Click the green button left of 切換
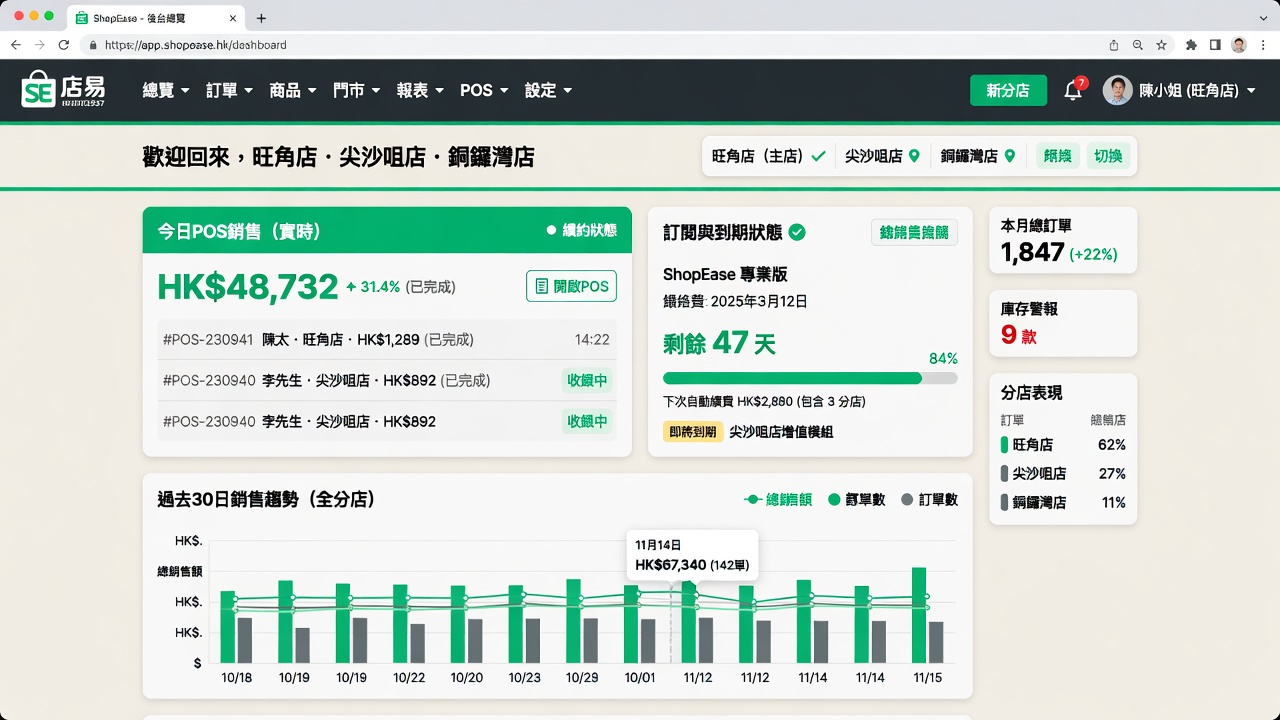The height and width of the screenshot is (720, 1280). click(x=1058, y=156)
